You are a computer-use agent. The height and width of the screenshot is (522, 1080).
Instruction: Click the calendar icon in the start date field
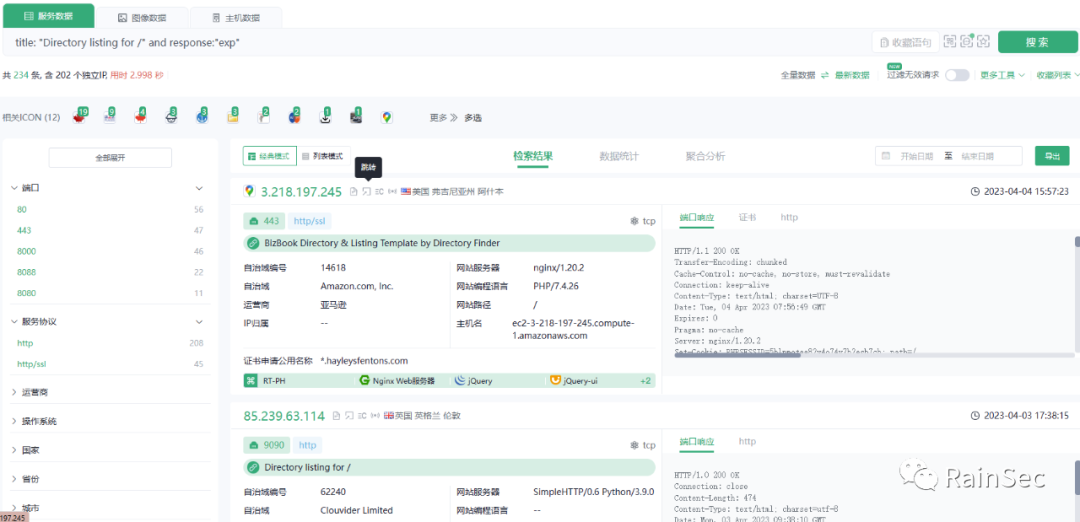tap(886, 156)
